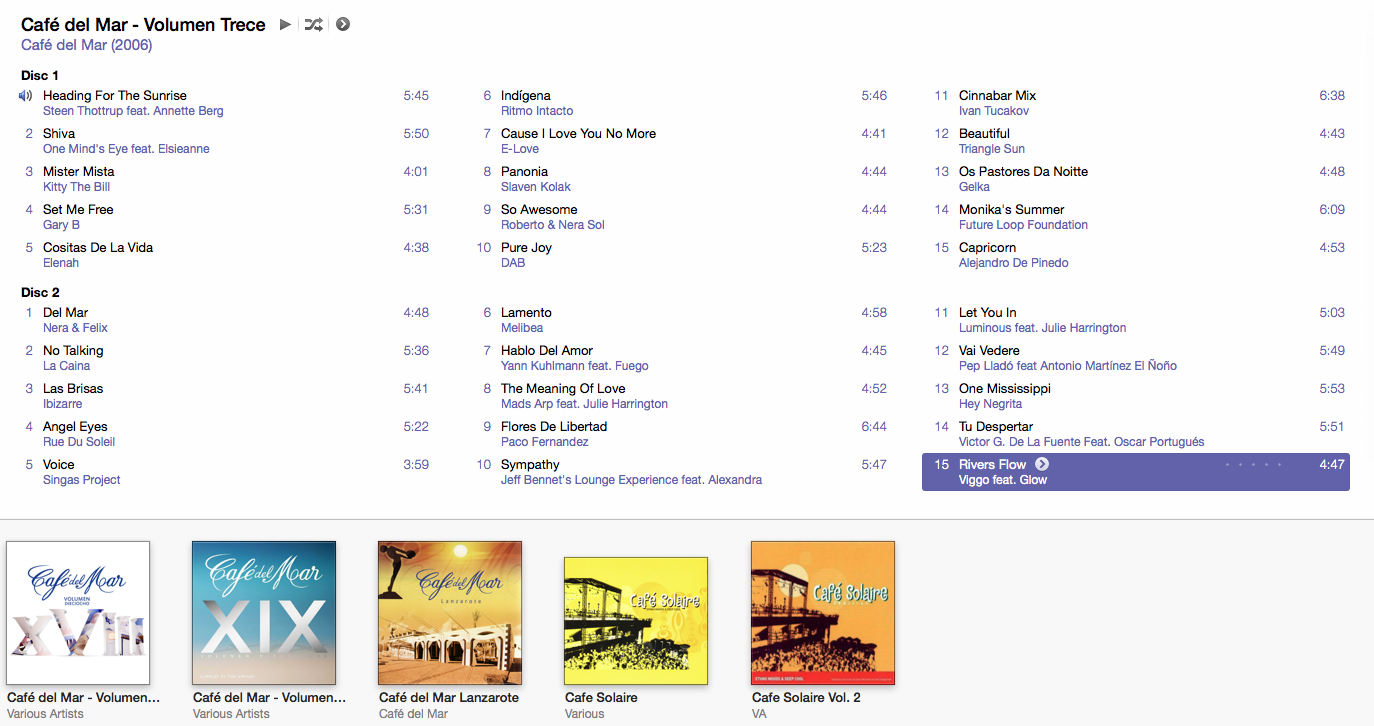The height and width of the screenshot is (726, 1374).
Task: Open the Café del Mar (2006) link
Action: click(x=87, y=45)
